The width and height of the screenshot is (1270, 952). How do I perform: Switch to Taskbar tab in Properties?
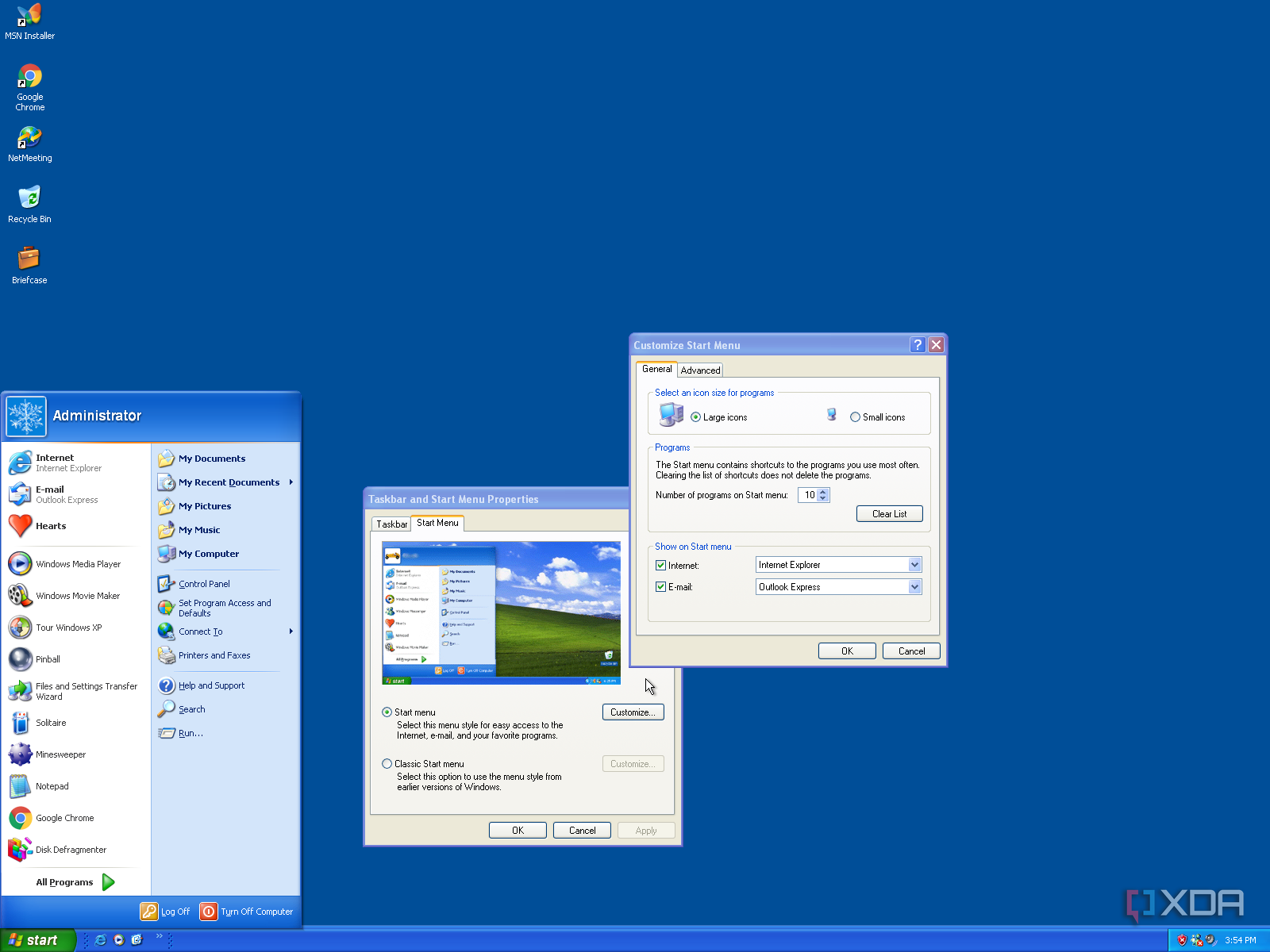pyautogui.click(x=391, y=524)
